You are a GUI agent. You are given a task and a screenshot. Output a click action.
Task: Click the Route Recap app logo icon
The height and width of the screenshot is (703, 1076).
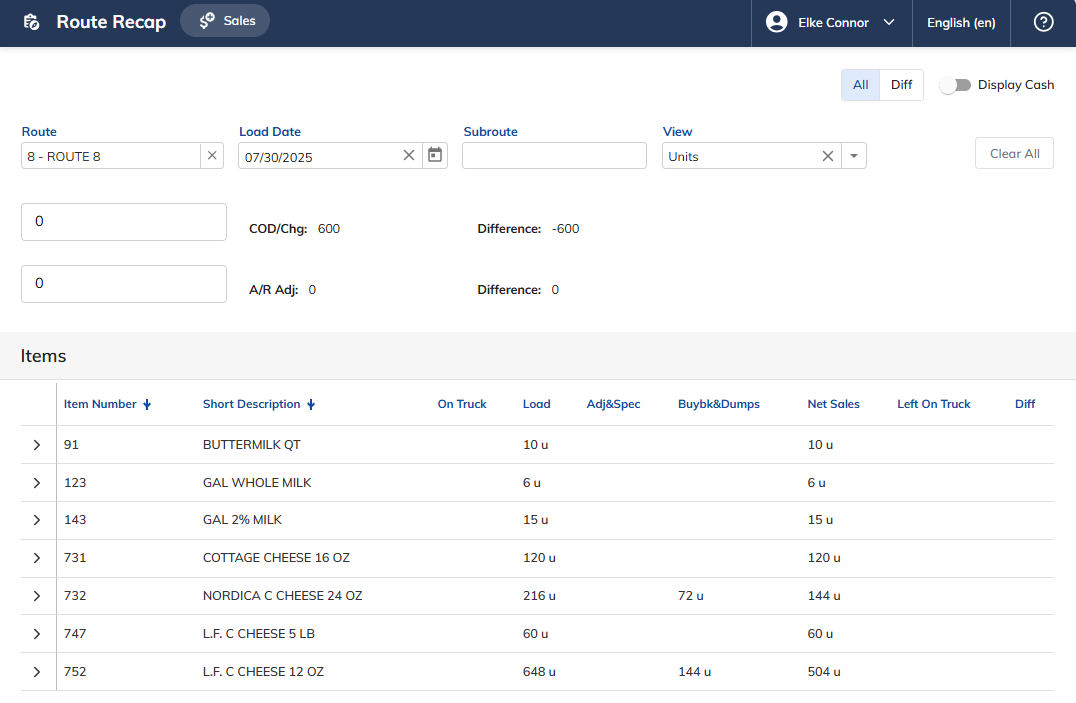pyautogui.click(x=32, y=22)
